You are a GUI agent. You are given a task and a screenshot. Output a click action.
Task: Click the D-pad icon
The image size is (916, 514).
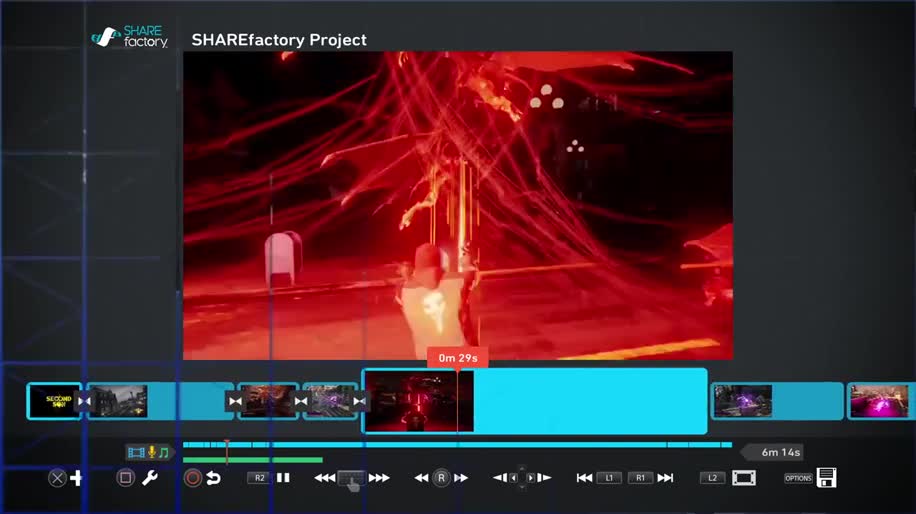tap(522, 478)
